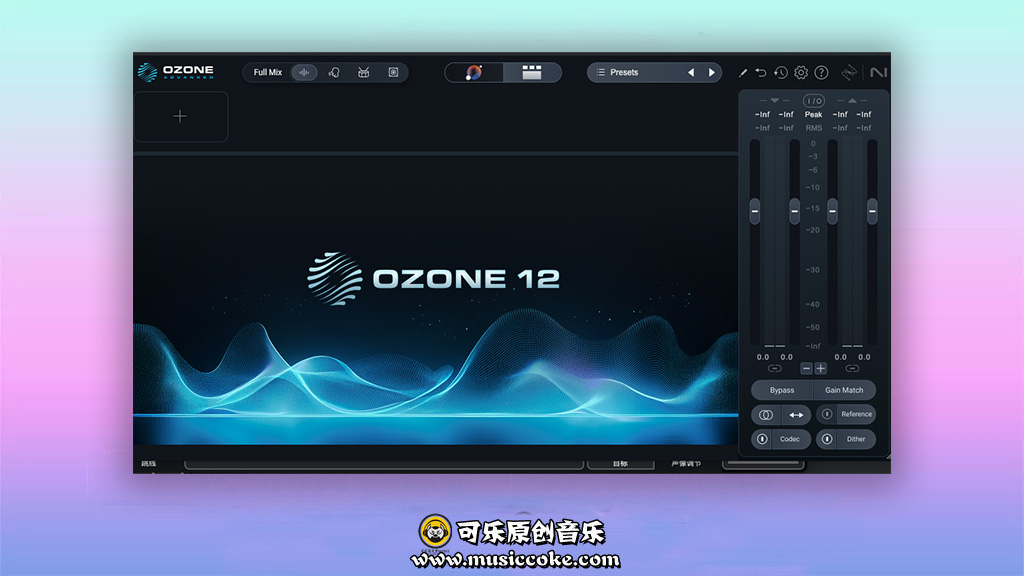Add a module with the plus slot
The image size is (1024, 576).
(180, 116)
